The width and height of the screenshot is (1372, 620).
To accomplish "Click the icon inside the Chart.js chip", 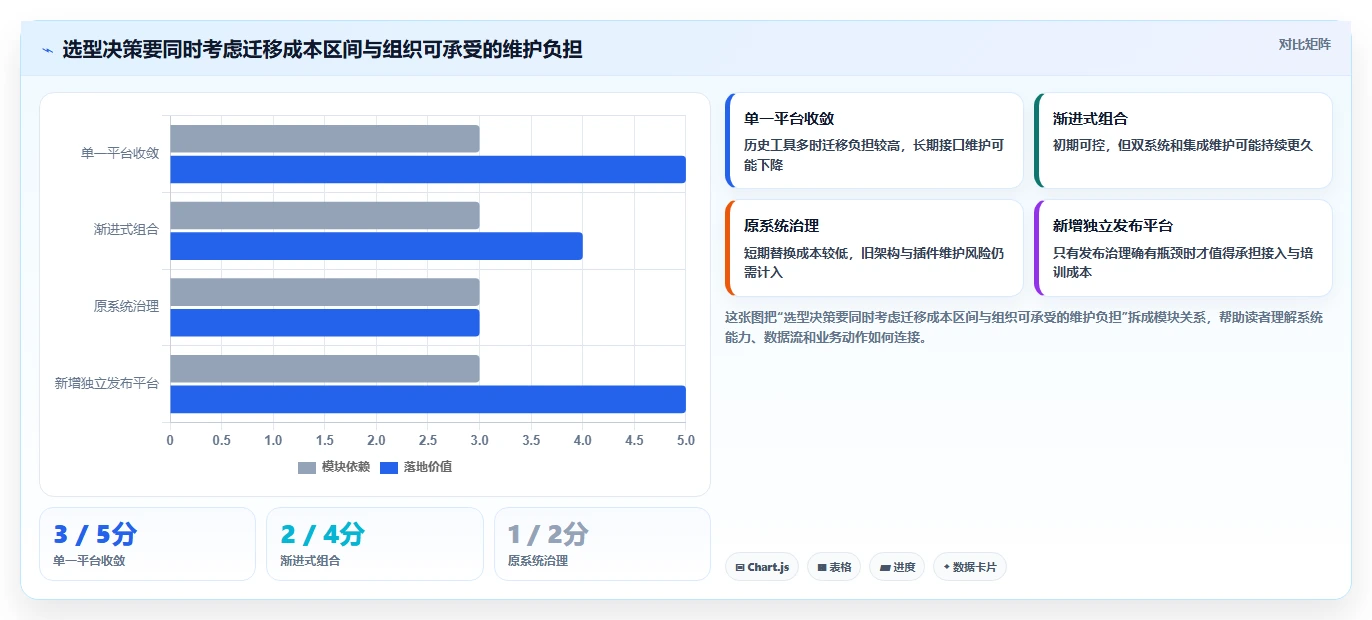I will click(740, 567).
